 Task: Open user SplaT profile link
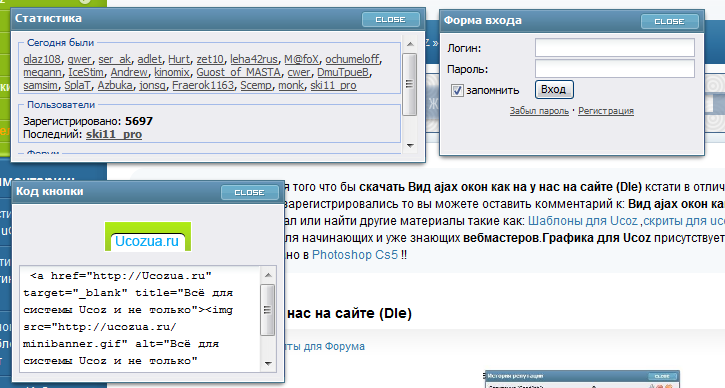coord(78,85)
